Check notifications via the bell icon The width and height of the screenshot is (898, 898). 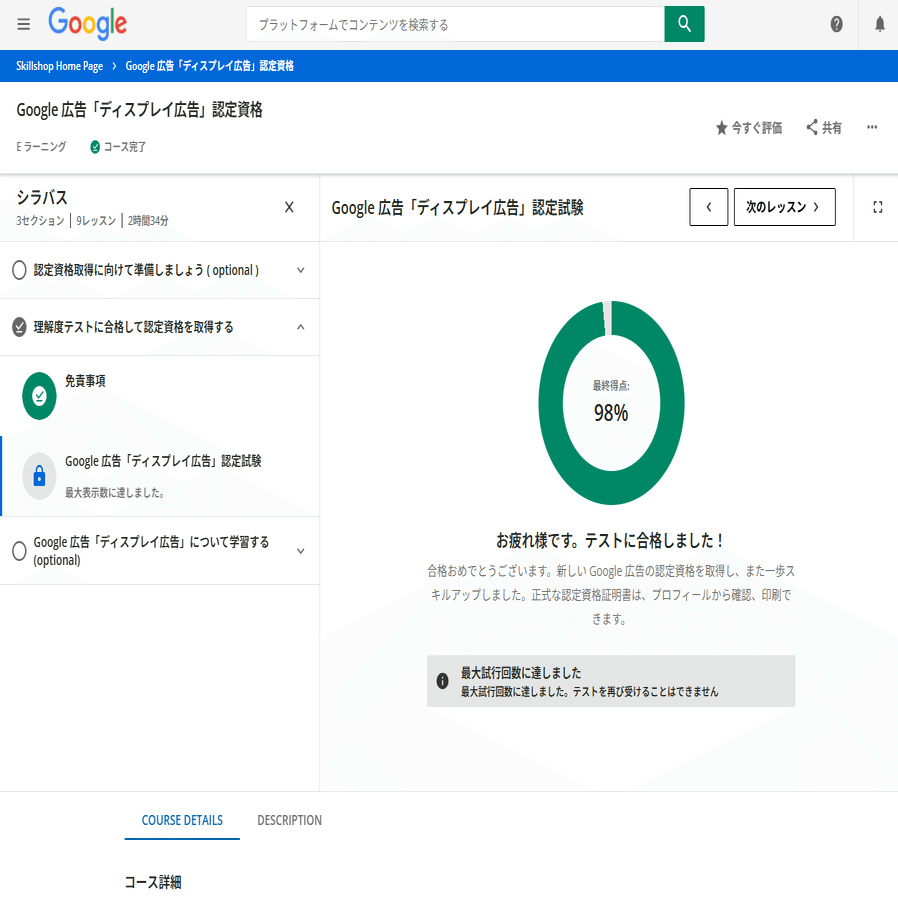880,24
